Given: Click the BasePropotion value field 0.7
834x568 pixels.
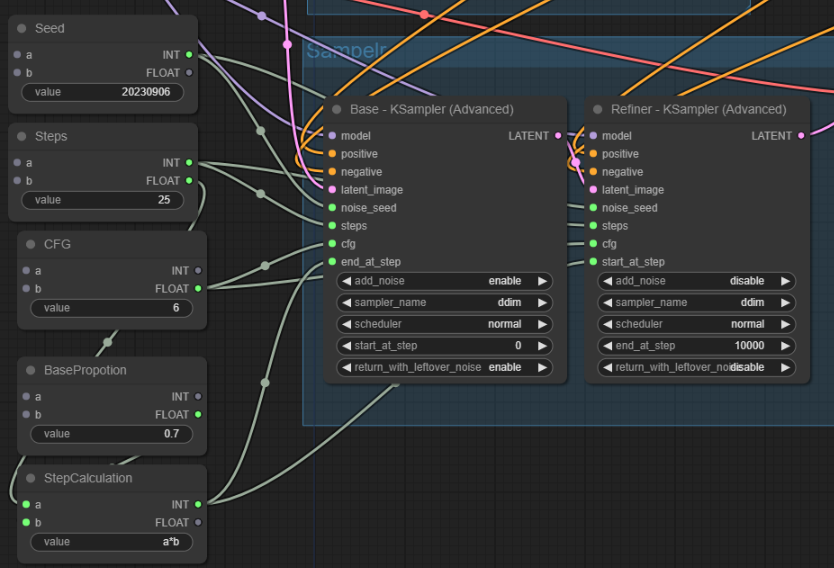Looking at the screenshot, I should coord(112,434).
